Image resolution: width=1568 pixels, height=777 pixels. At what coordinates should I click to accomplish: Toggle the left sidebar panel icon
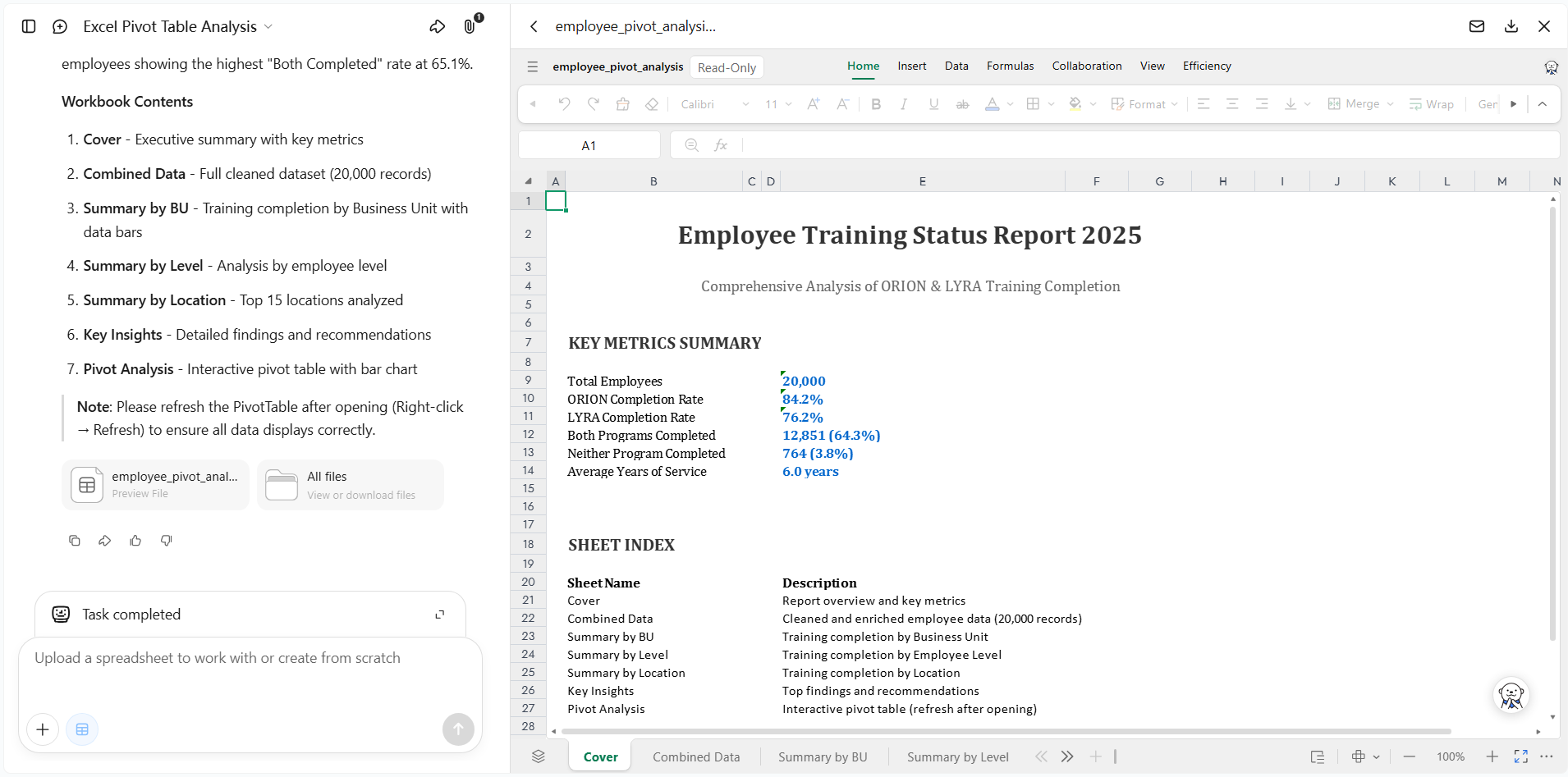(29, 26)
